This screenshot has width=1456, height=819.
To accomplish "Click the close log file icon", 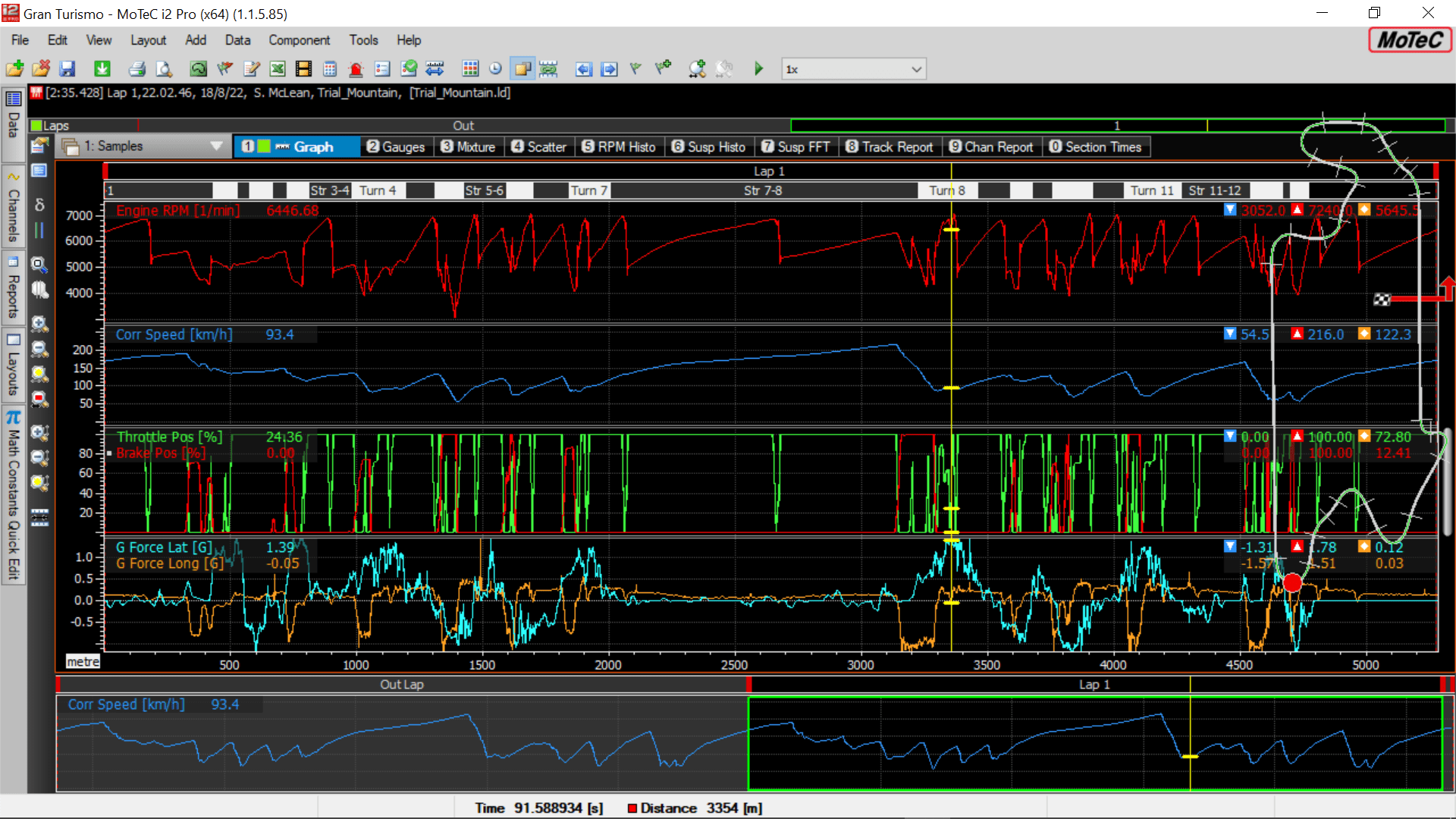I will (41, 69).
